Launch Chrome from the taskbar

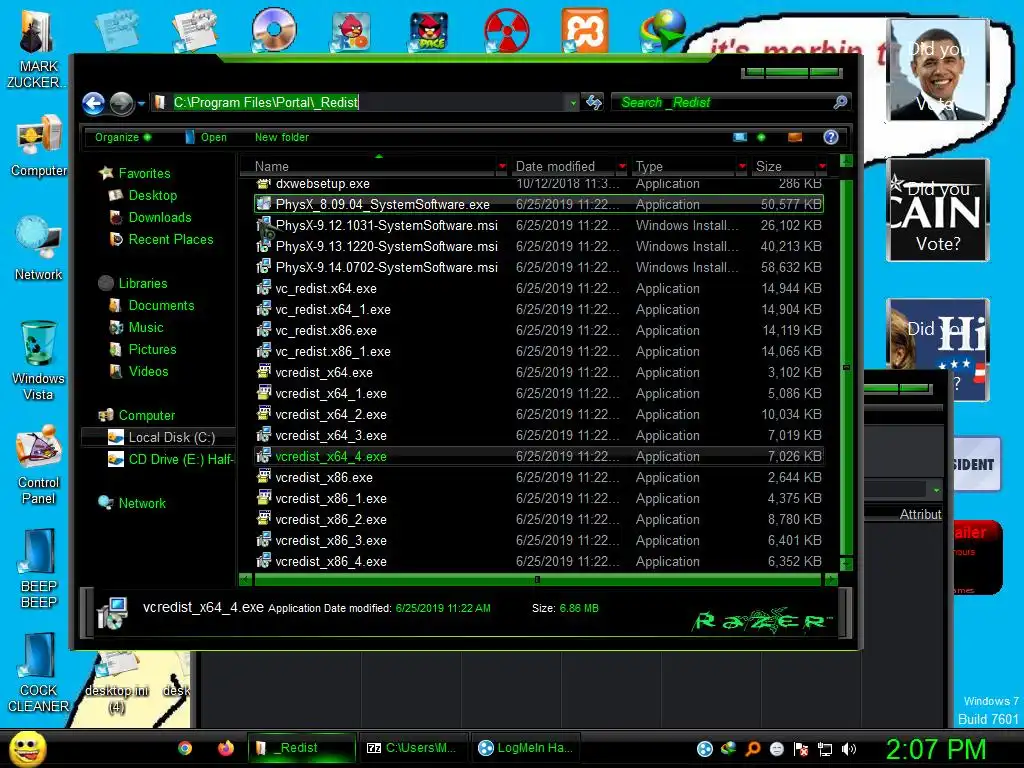point(185,748)
